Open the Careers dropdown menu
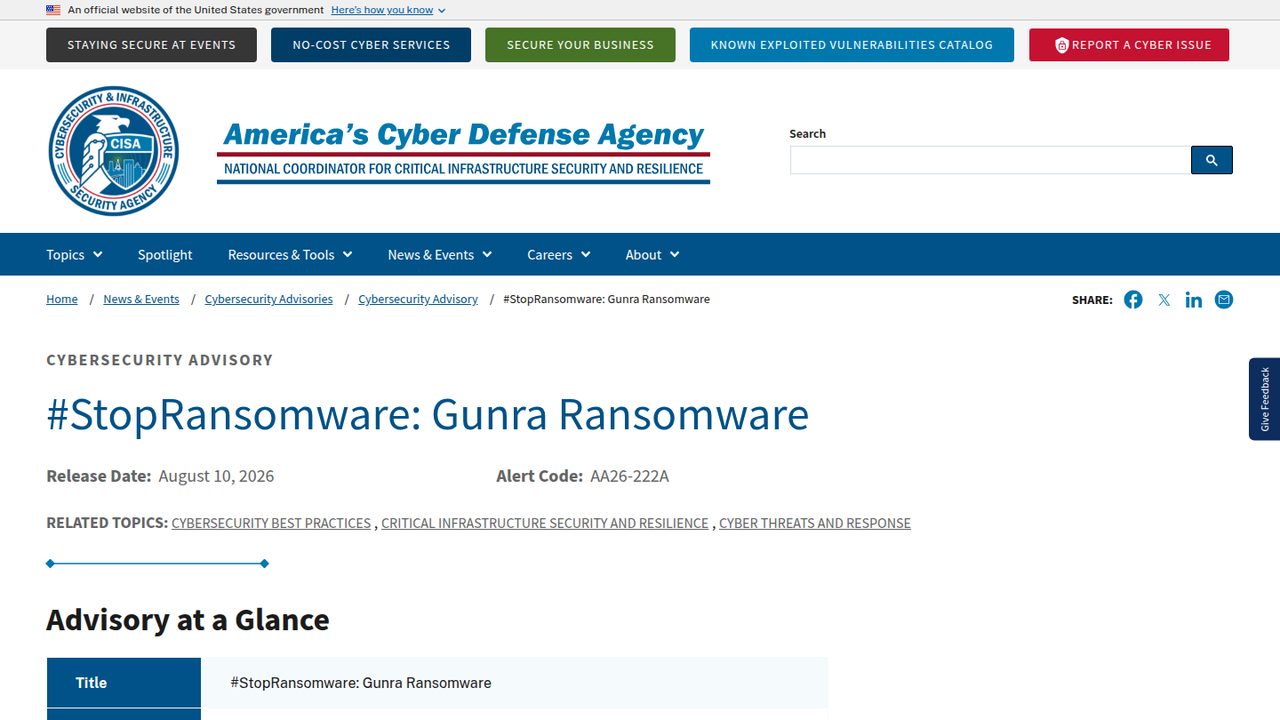The height and width of the screenshot is (720, 1280). coord(559,255)
